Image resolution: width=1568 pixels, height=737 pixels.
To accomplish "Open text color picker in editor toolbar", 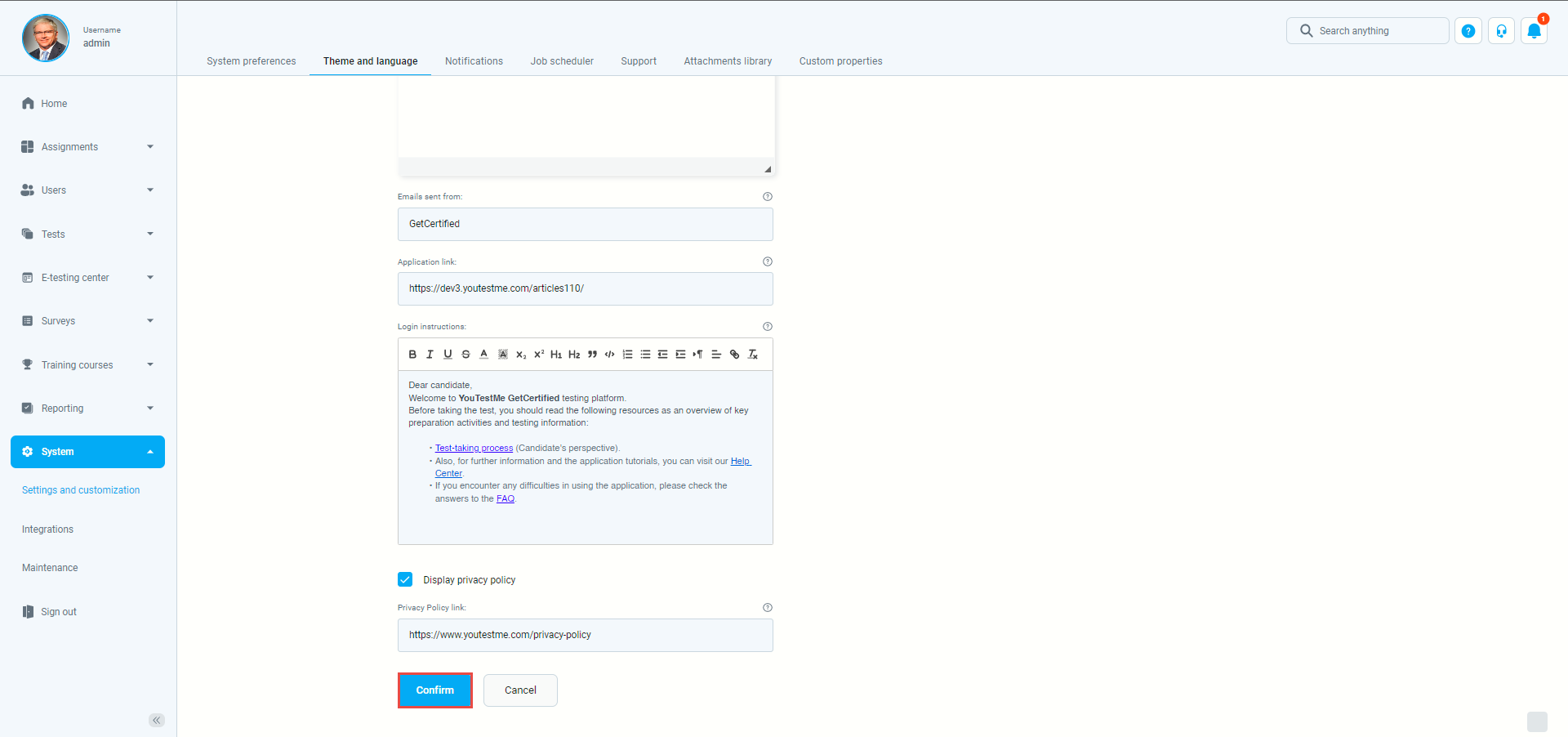I will click(x=483, y=355).
